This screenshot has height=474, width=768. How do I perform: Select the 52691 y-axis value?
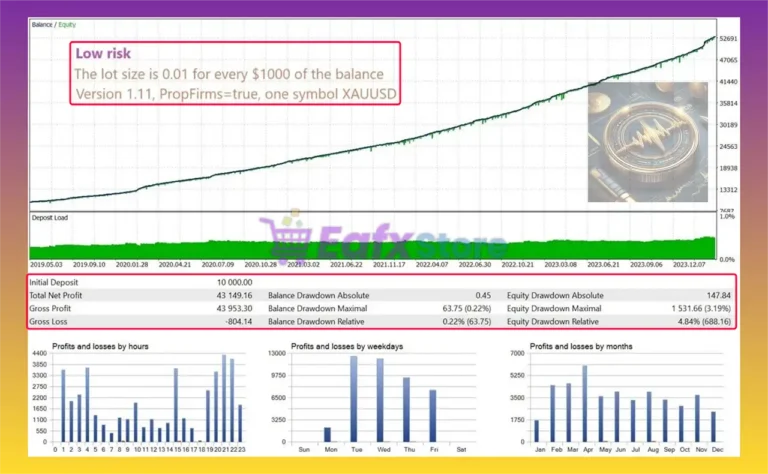(728, 38)
